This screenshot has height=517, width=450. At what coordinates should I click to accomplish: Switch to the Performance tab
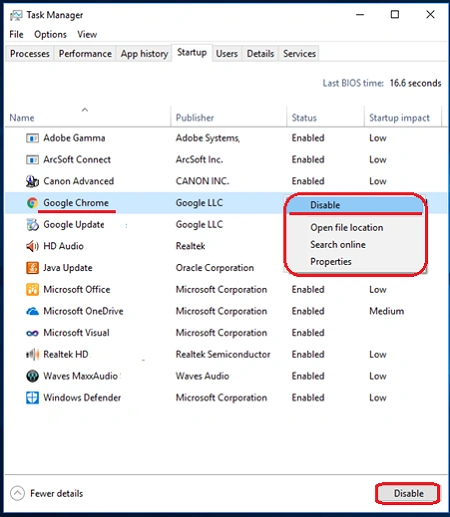(x=85, y=54)
